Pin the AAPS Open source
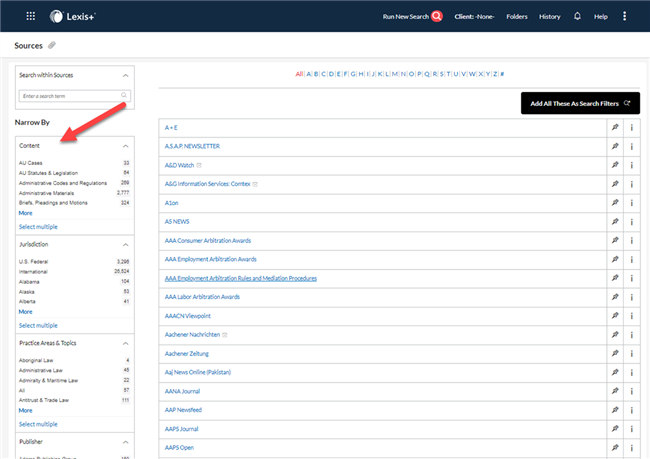This screenshot has width=650, height=459. [615, 448]
